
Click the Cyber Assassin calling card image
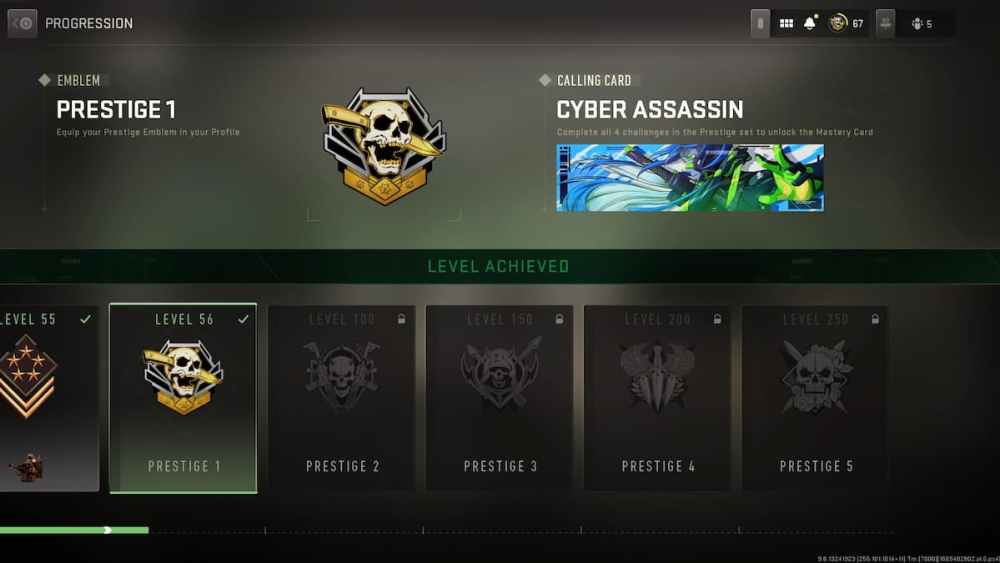click(690, 178)
